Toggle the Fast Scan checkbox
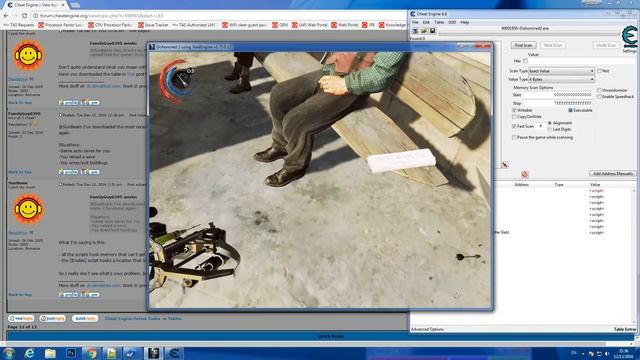Viewport: 640px width, 360px height. 514,126
